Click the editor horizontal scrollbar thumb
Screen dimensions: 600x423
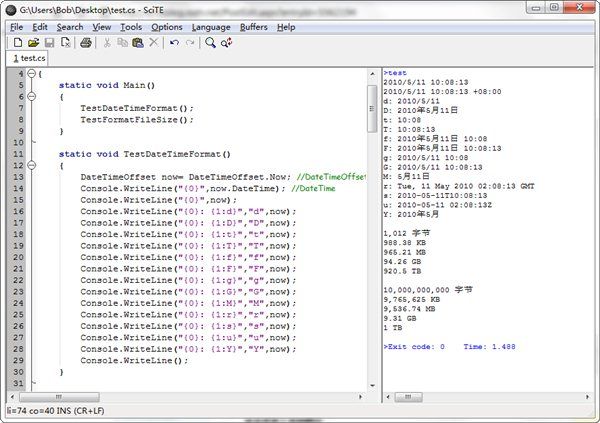pyautogui.click(x=59, y=397)
